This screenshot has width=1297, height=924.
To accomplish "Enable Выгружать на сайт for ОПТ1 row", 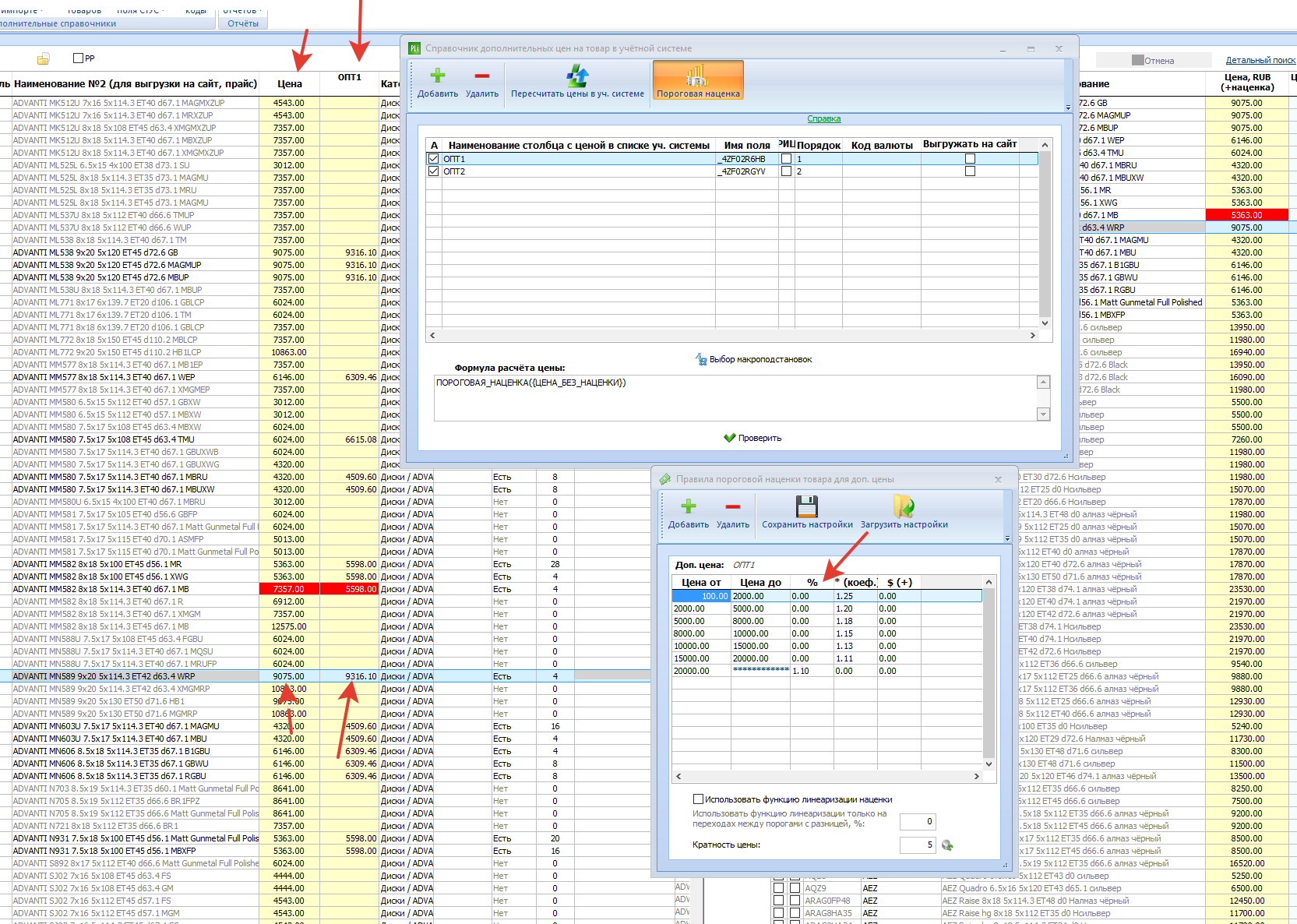I will 970,159.
